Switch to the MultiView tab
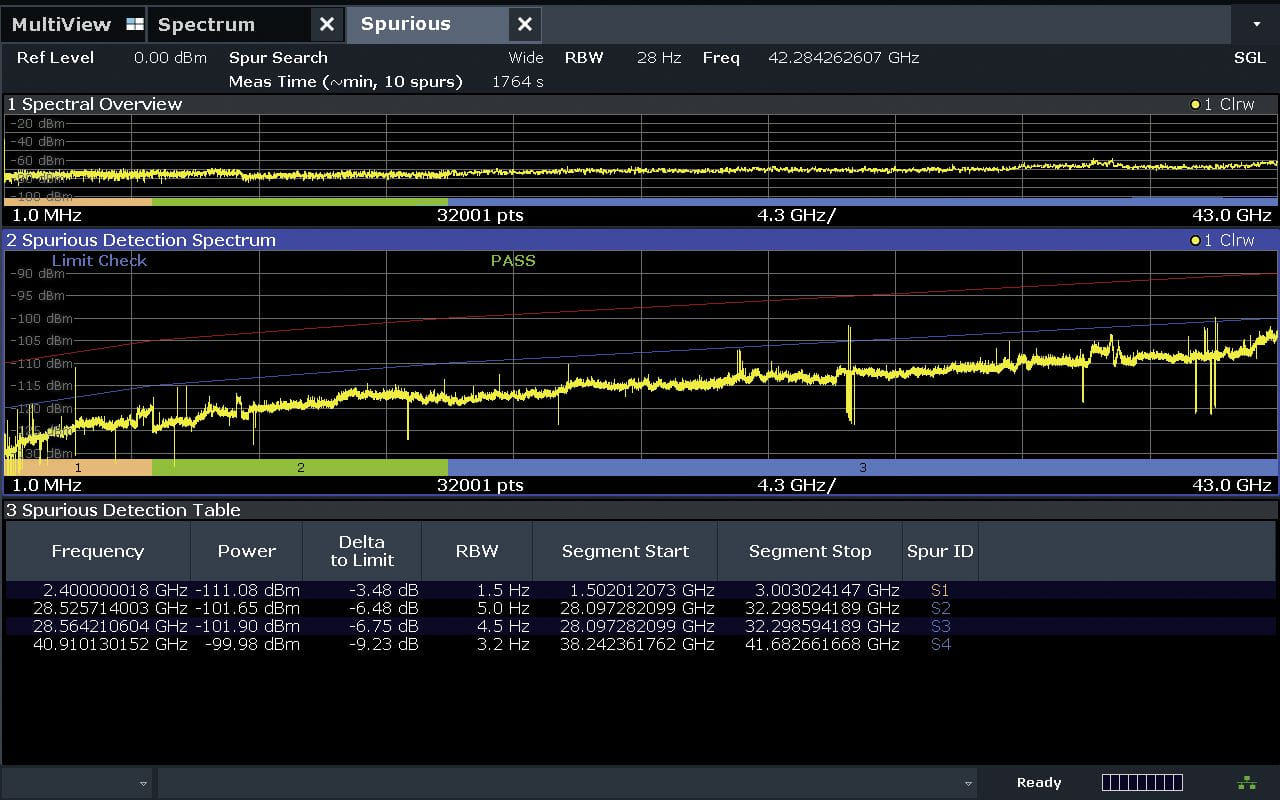This screenshot has width=1280, height=800. coord(61,25)
